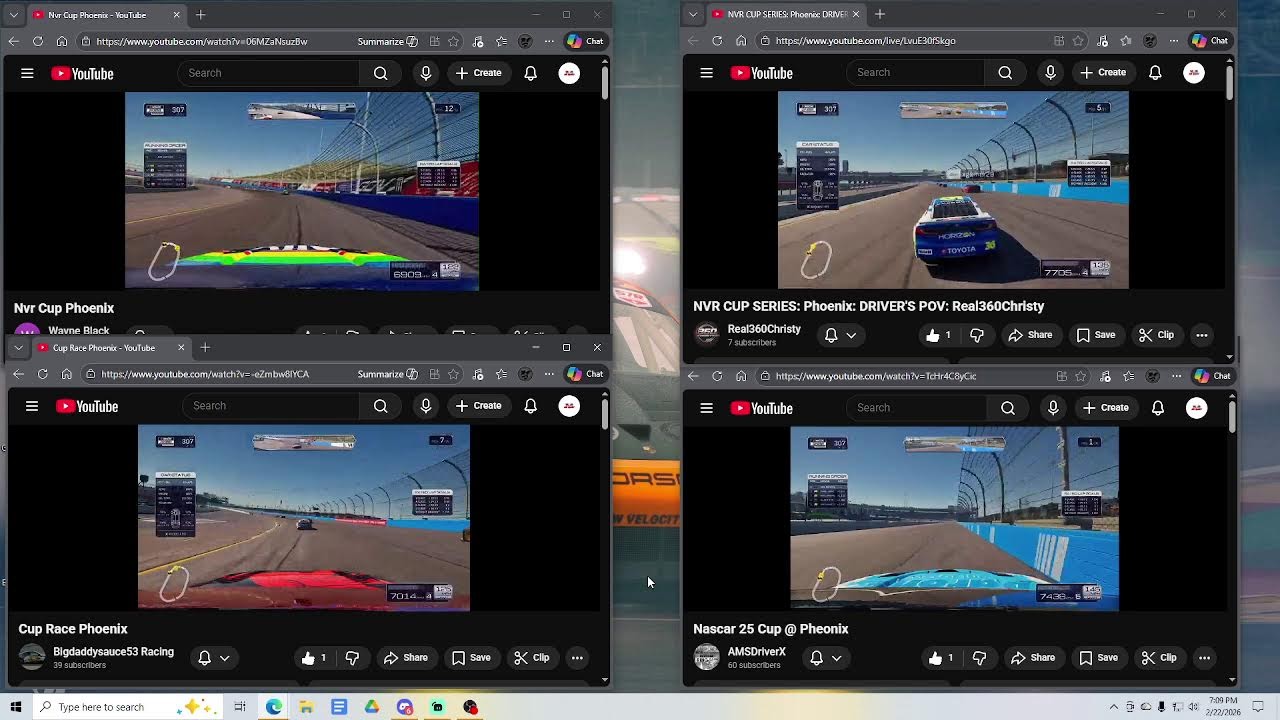
Task: Expand Bigdaddysauce53 Racing subscription chevron
Action: pos(225,658)
